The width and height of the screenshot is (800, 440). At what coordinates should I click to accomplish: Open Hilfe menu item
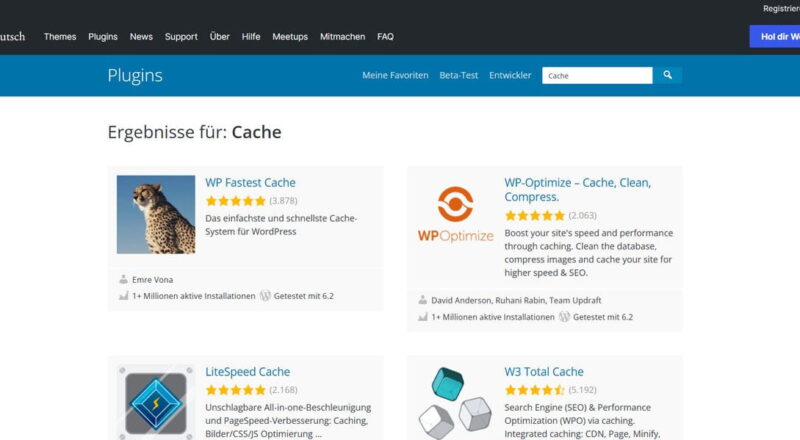point(251,37)
